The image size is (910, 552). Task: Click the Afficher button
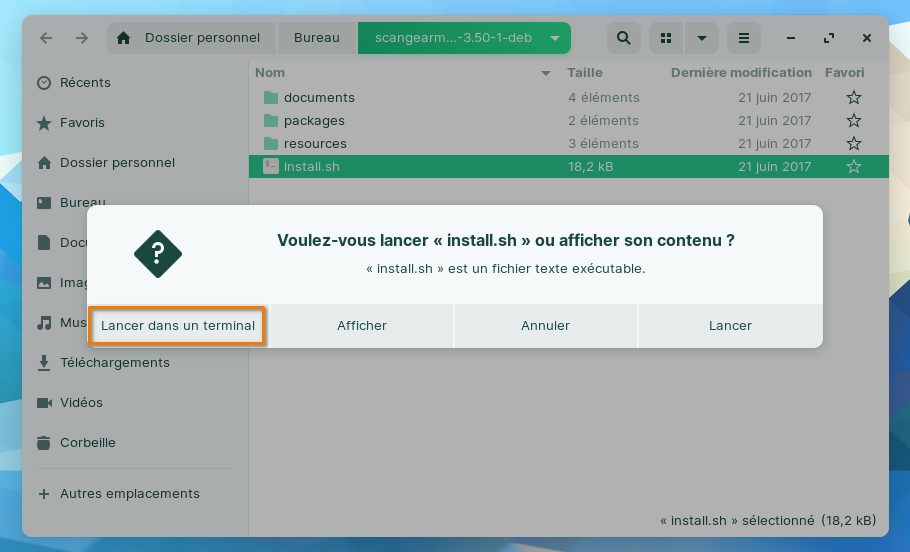[x=361, y=326]
